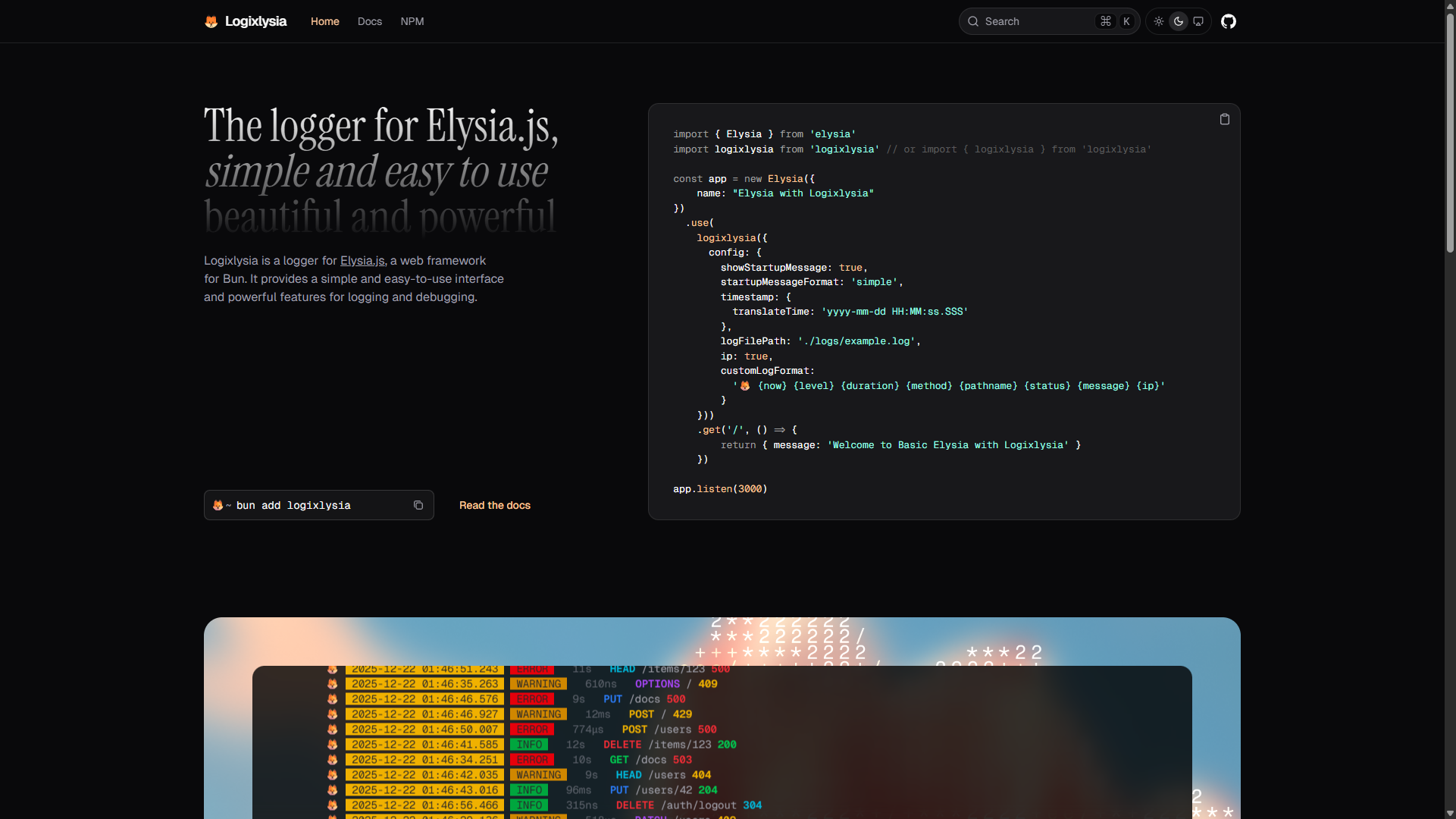Click the search magnifier icon
The height and width of the screenshot is (819, 1456).
click(x=973, y=21)
